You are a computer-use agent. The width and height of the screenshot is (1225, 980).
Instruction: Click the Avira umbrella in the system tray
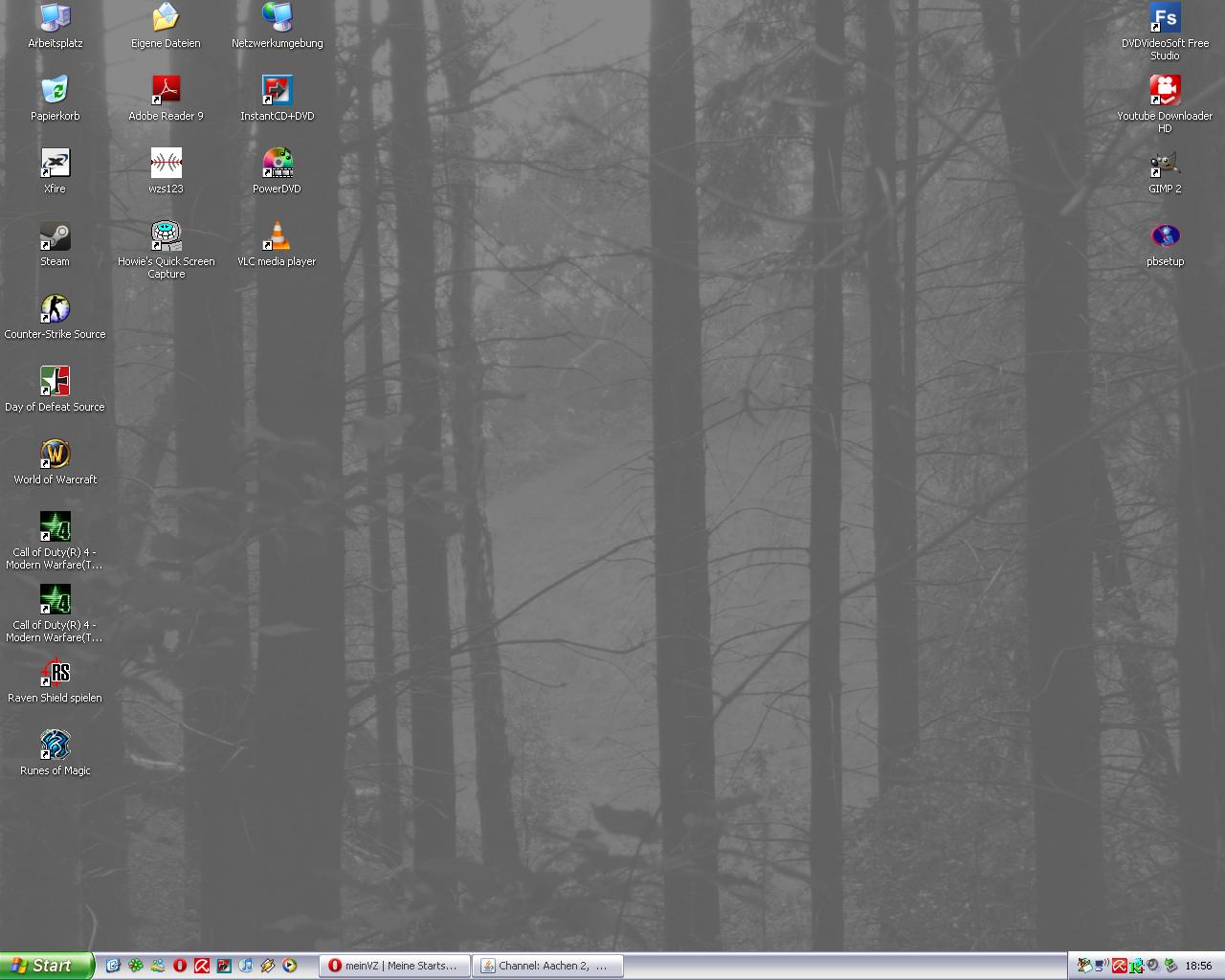click(1120, 966)
